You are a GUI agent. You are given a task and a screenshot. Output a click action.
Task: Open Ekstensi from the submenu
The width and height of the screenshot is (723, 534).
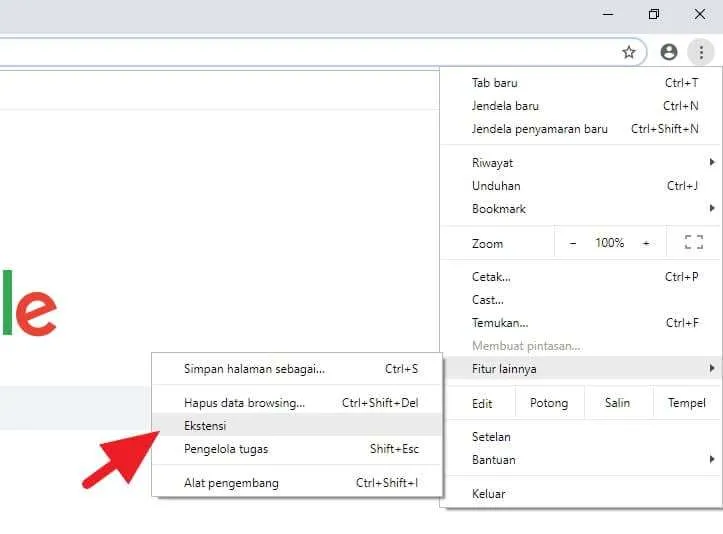pyautogui.click(x=297, y=426)
